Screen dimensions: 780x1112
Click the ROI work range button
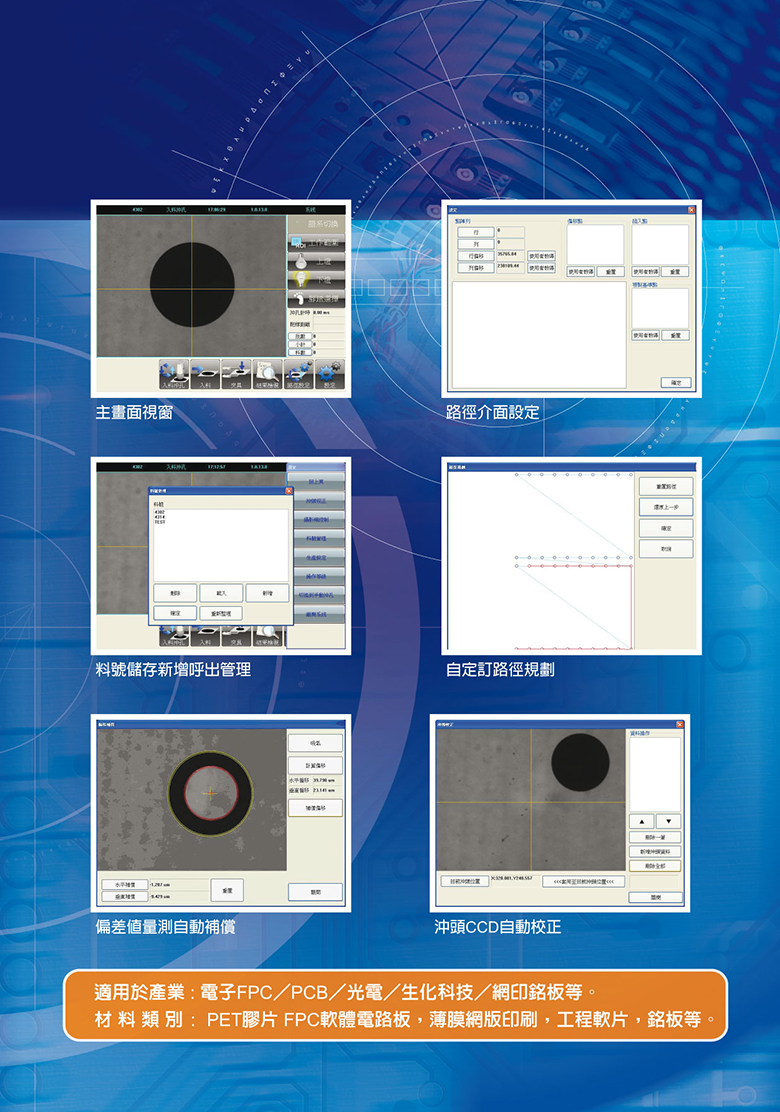pyautogui.click(x=316, y=243)
